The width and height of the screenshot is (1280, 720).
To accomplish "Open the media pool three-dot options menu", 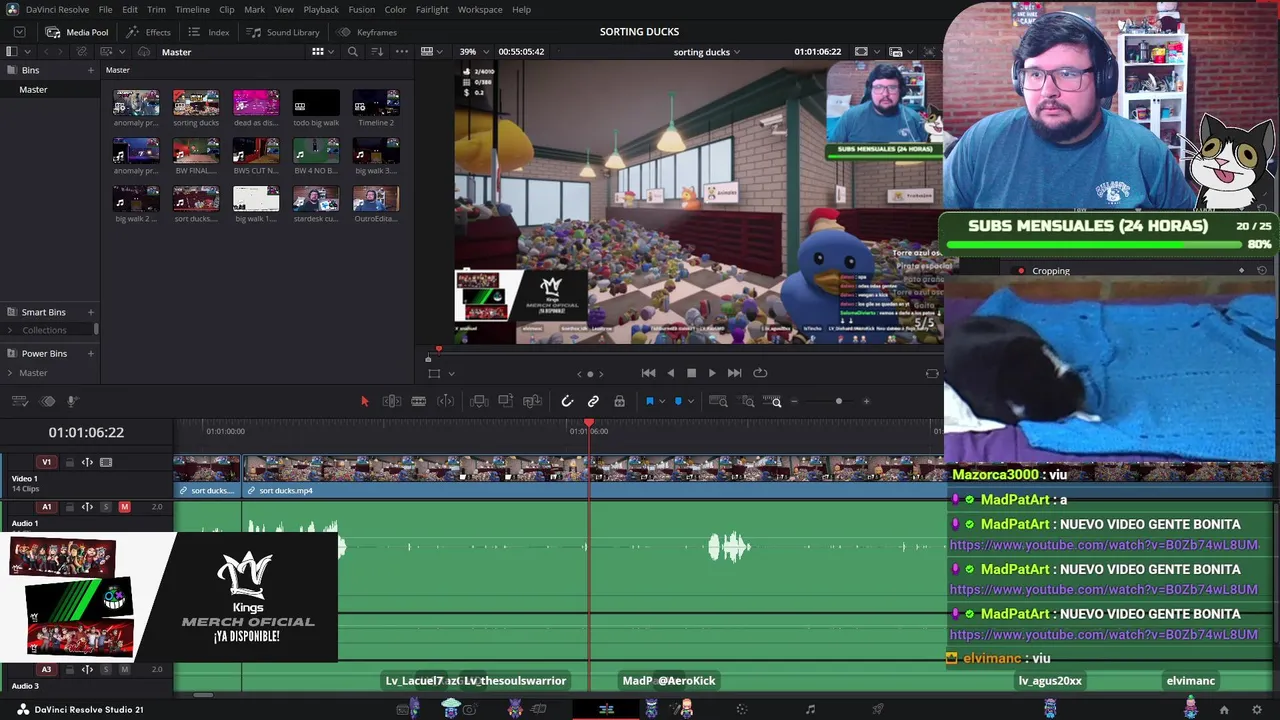I will point(402,51).
